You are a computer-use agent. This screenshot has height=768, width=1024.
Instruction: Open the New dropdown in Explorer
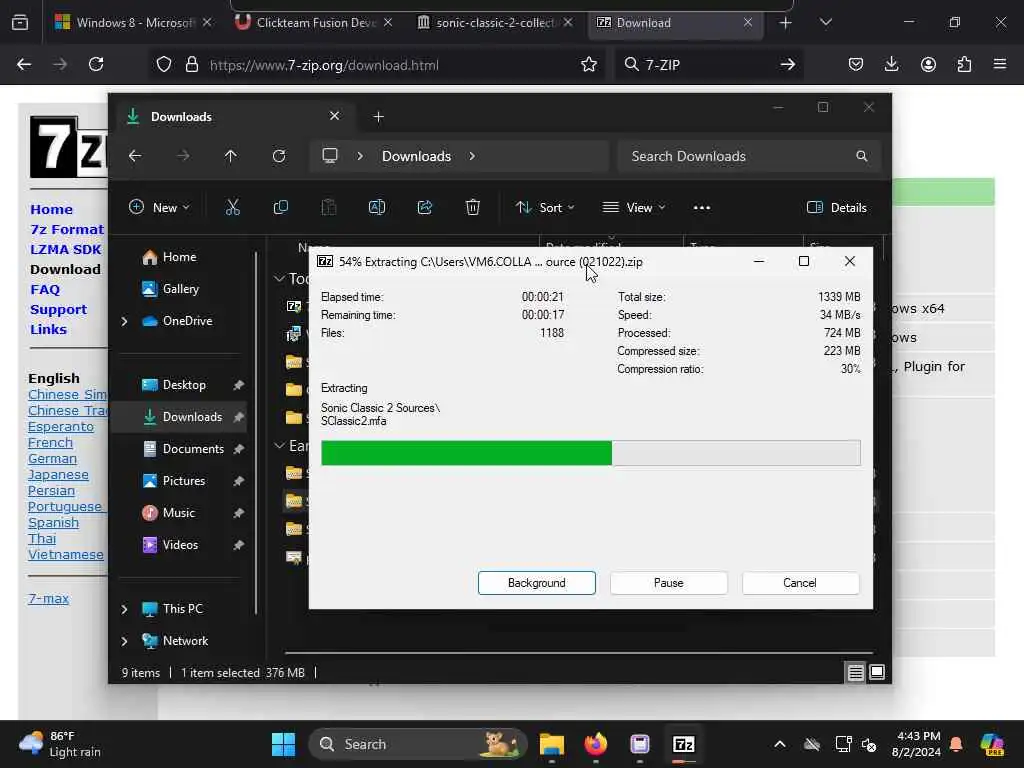[x=159, y=208]
